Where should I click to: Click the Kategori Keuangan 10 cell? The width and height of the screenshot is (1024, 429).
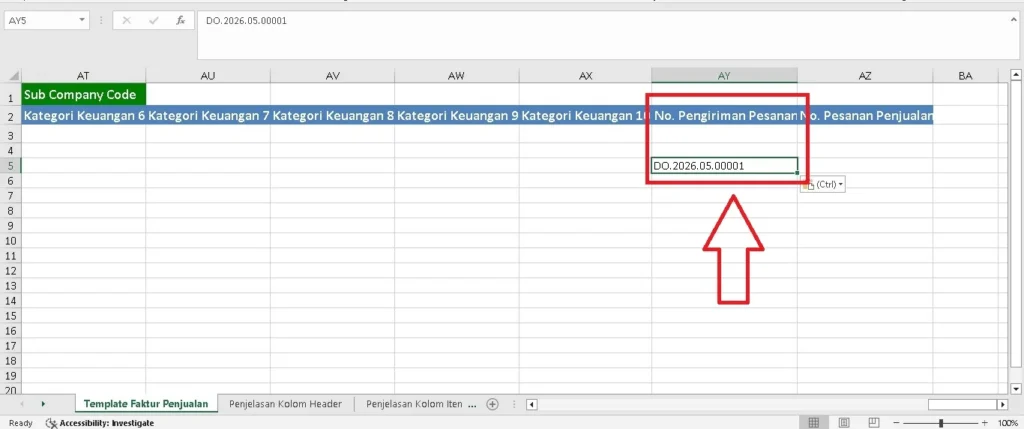[x=585, y=116]
